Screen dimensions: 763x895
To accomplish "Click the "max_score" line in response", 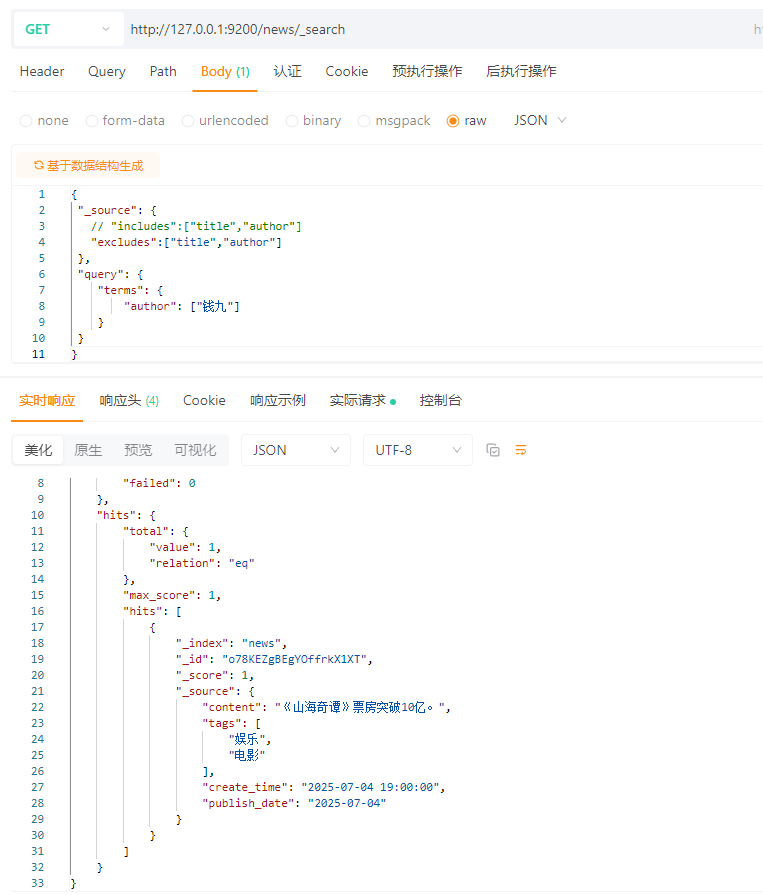I will pyautogui.click(x=172, y=595).
